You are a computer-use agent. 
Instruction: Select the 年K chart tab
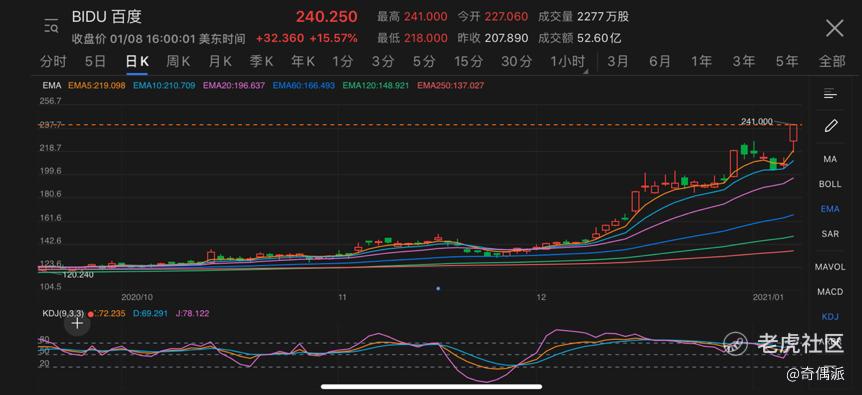pos(303,62)
